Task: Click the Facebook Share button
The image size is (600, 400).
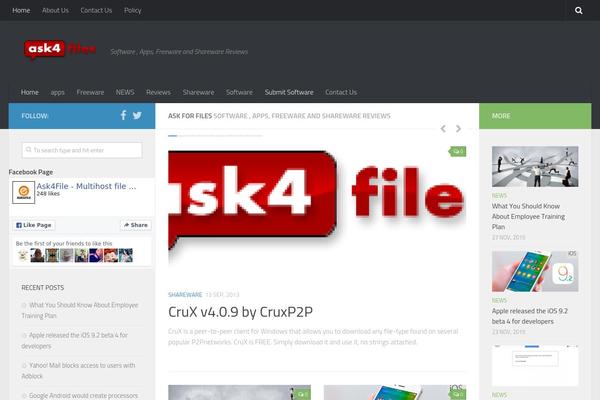Action: click(136, 225)
